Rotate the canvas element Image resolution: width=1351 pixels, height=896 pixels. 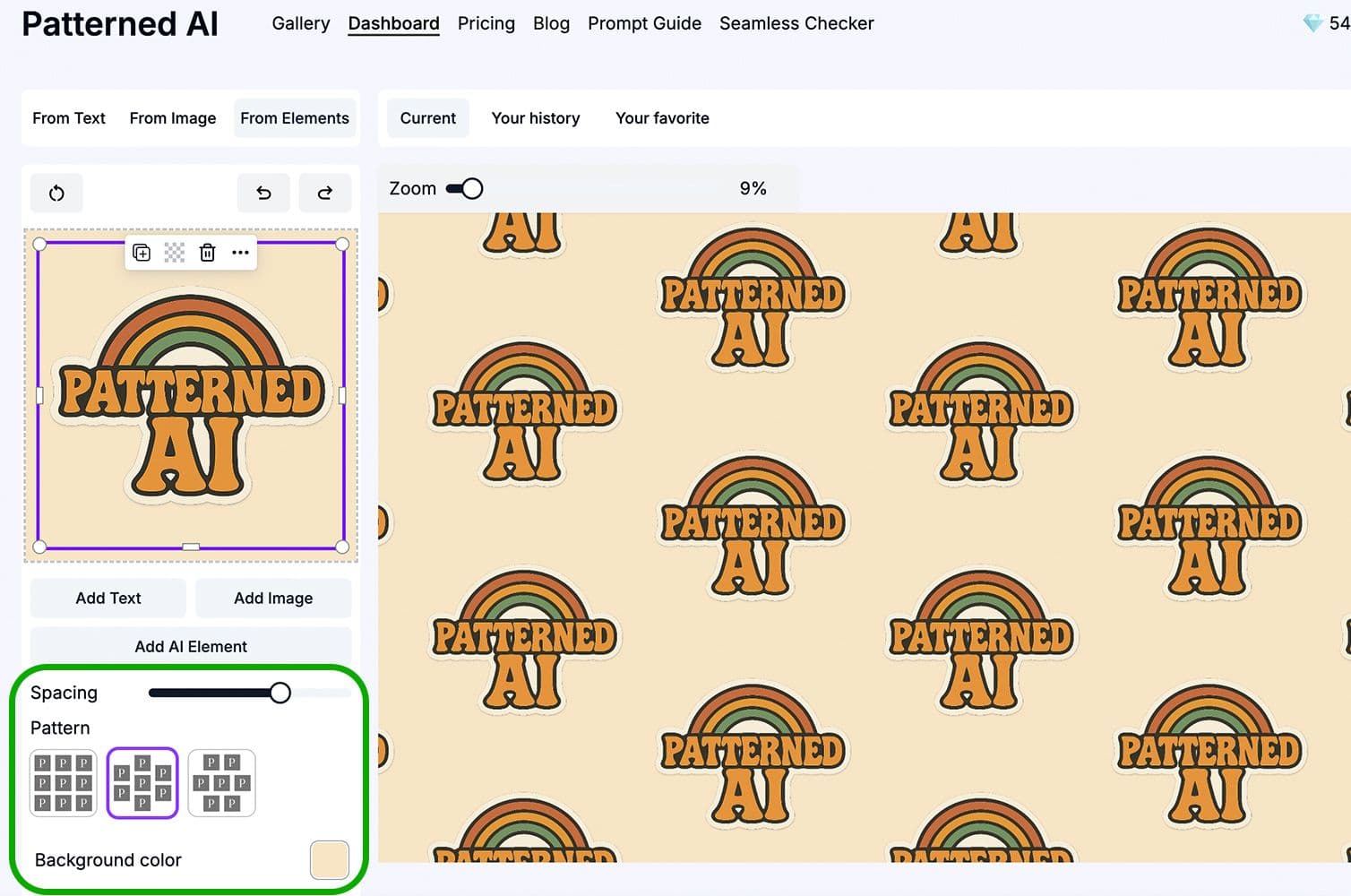(56, 193)
